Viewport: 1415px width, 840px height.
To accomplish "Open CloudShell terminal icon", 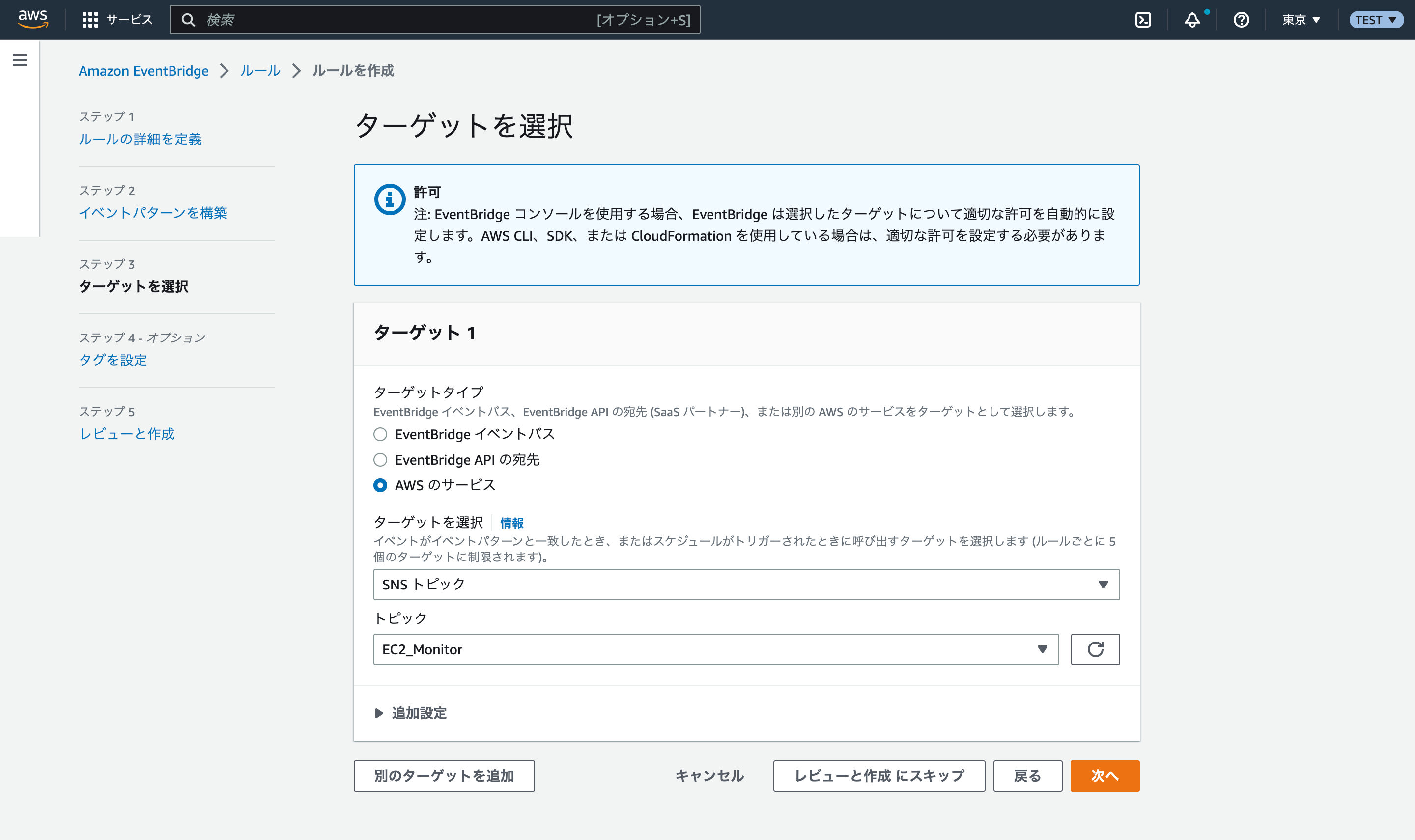I will (x=1143, y=19).
